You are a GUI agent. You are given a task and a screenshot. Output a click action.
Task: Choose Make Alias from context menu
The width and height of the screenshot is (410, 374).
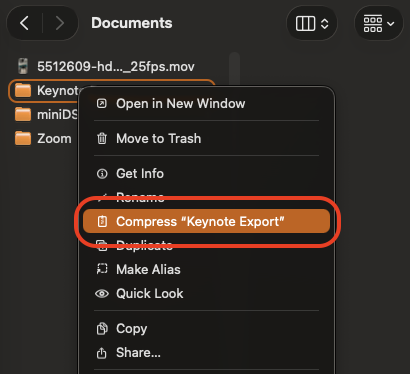[206, 269]
